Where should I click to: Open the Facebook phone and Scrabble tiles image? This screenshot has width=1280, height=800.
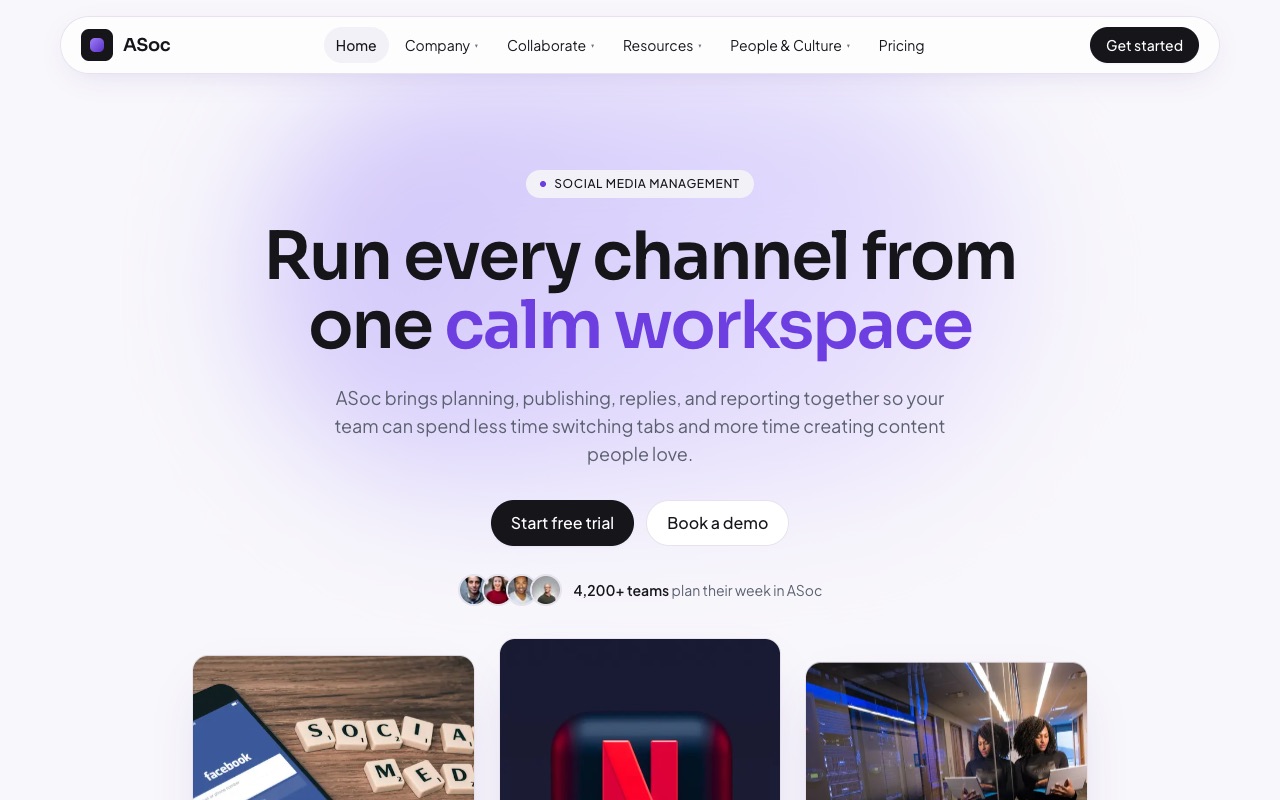[333, 728]
